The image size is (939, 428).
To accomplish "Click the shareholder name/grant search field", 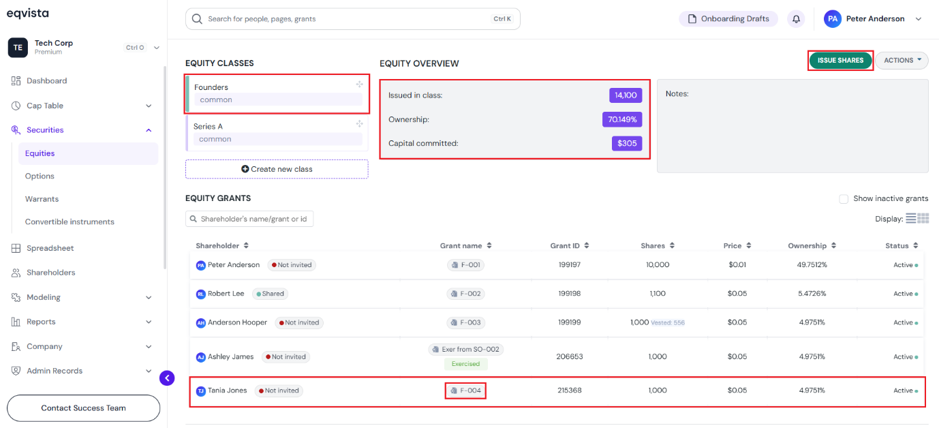I will 250,219.
